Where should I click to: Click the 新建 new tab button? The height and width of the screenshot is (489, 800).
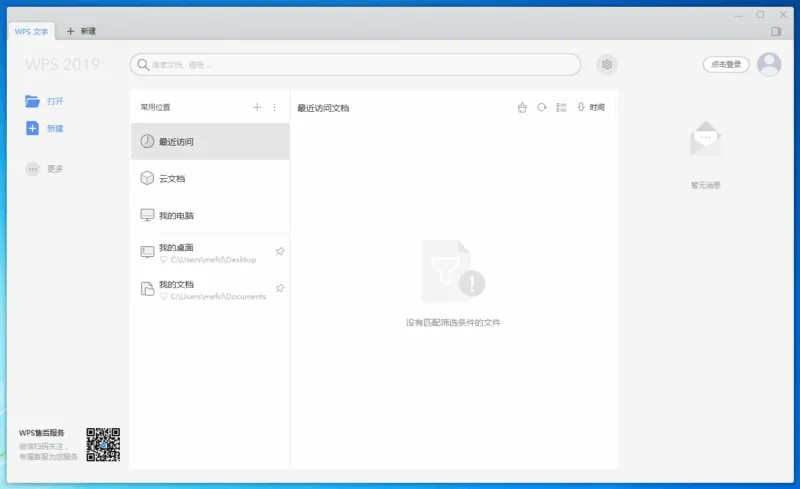coord(81,31)
